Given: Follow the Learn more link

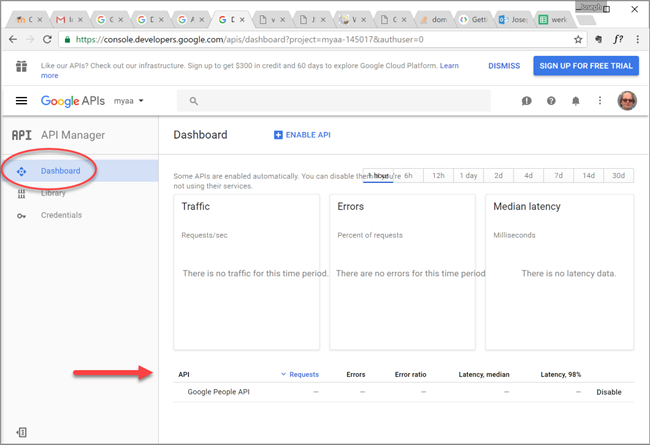Looking at the screenshot, I should pos(449,66).
